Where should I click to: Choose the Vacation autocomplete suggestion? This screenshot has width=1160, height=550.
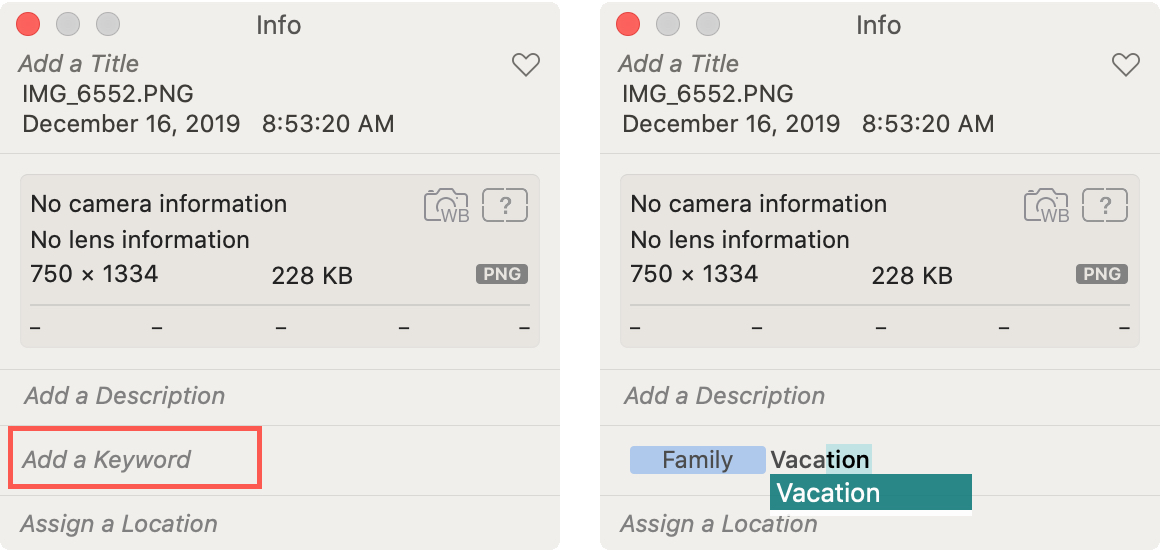coord(871,493)
